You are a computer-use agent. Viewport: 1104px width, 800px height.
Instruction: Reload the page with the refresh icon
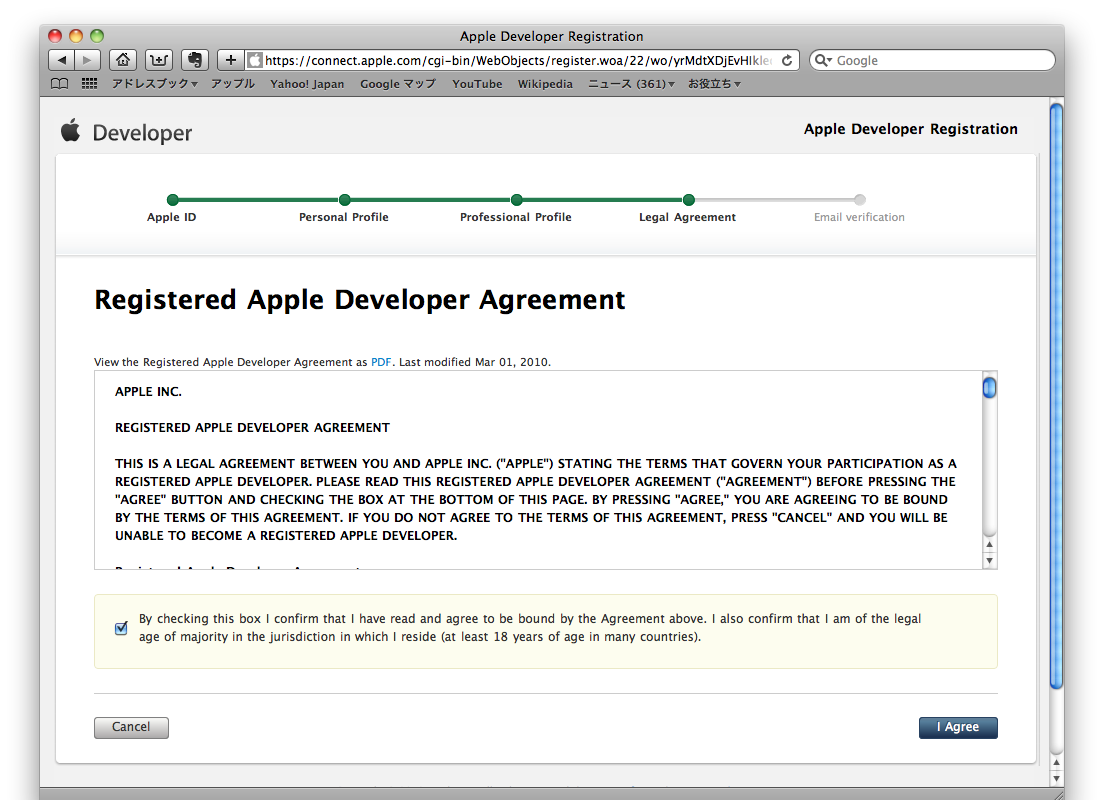pos(787,60)
